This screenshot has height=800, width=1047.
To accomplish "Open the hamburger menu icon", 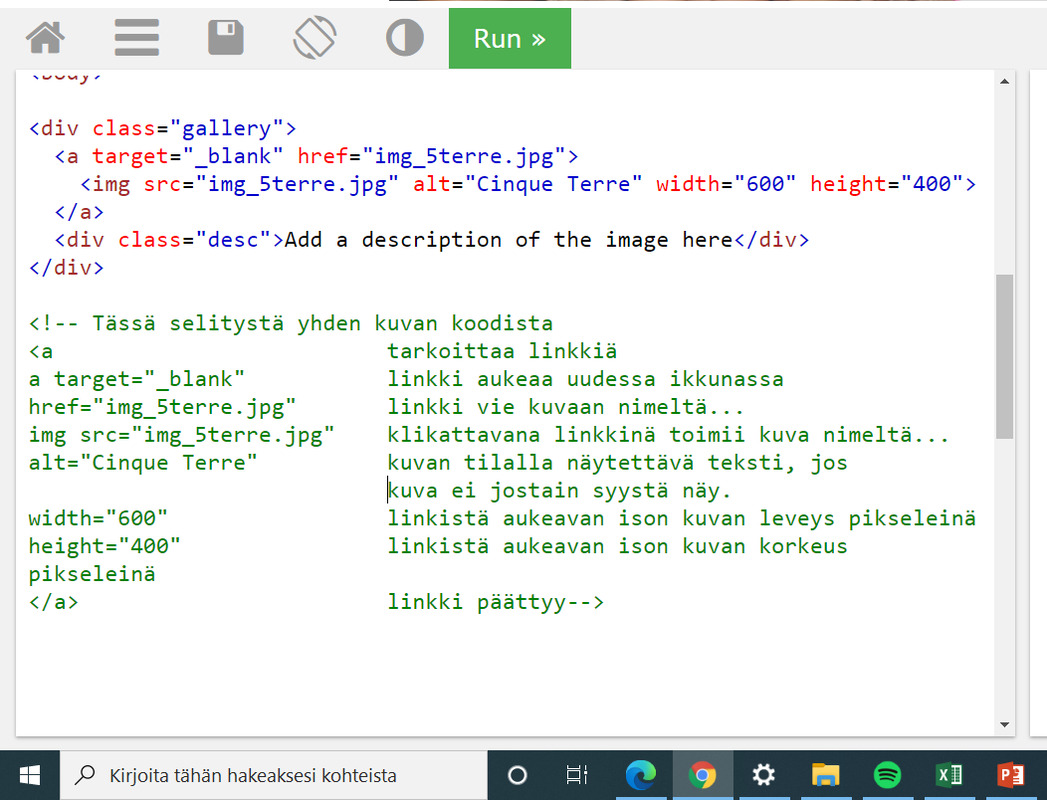I will pos(137,38).
